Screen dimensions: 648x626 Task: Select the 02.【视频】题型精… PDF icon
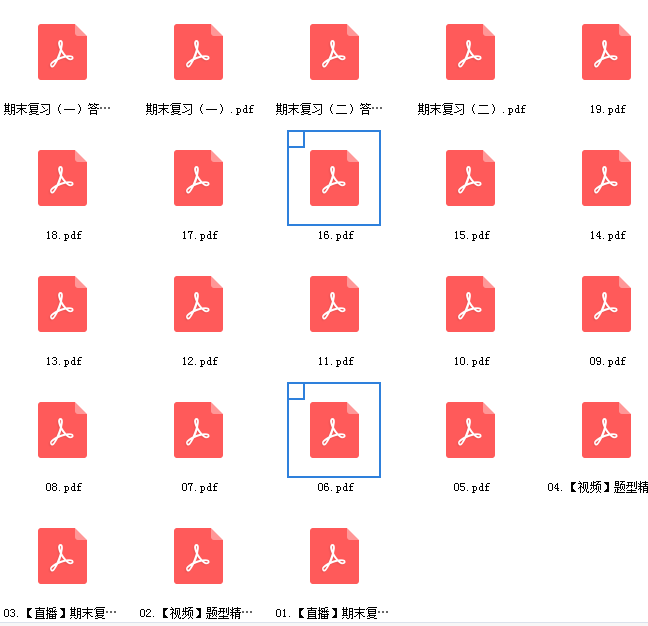[198, 556]
